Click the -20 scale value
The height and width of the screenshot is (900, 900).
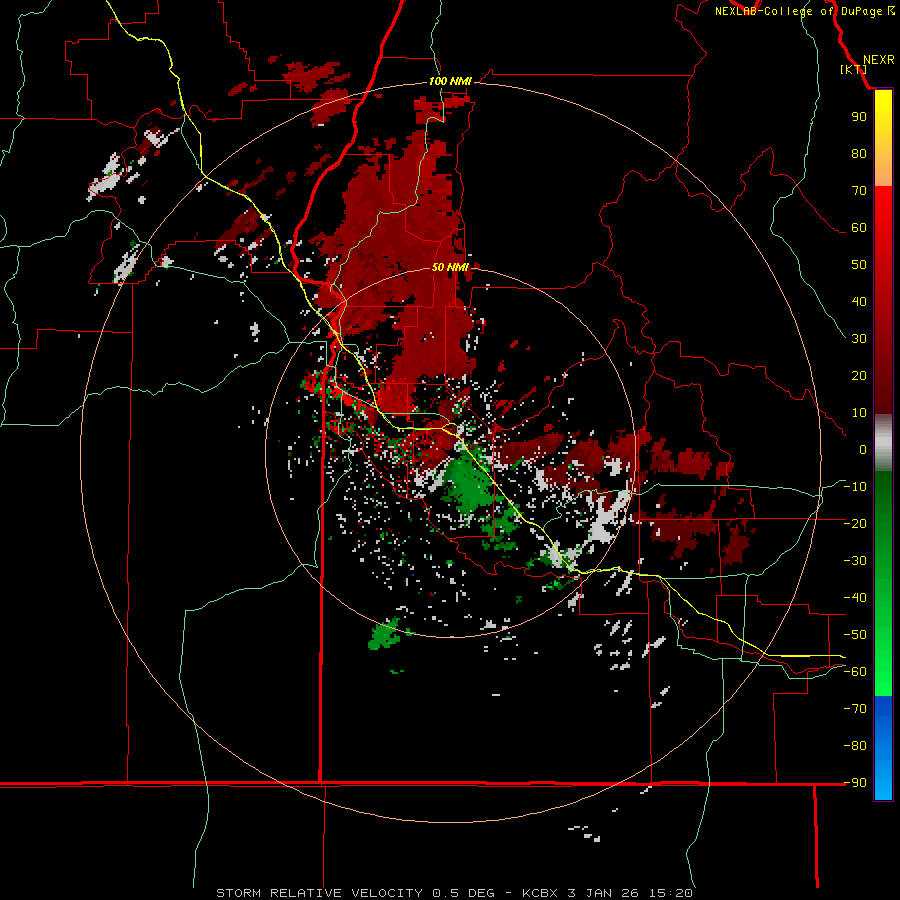tap(855, 523)
